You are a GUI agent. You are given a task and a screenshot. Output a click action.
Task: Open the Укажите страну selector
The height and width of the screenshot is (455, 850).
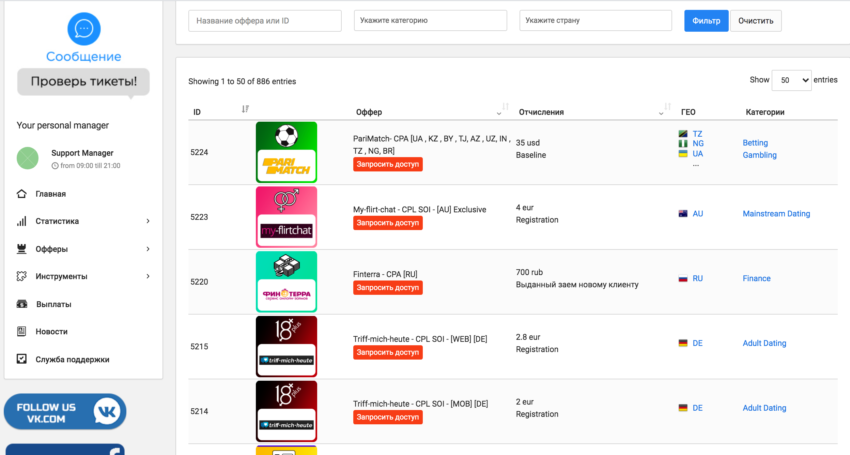point(595,21)
